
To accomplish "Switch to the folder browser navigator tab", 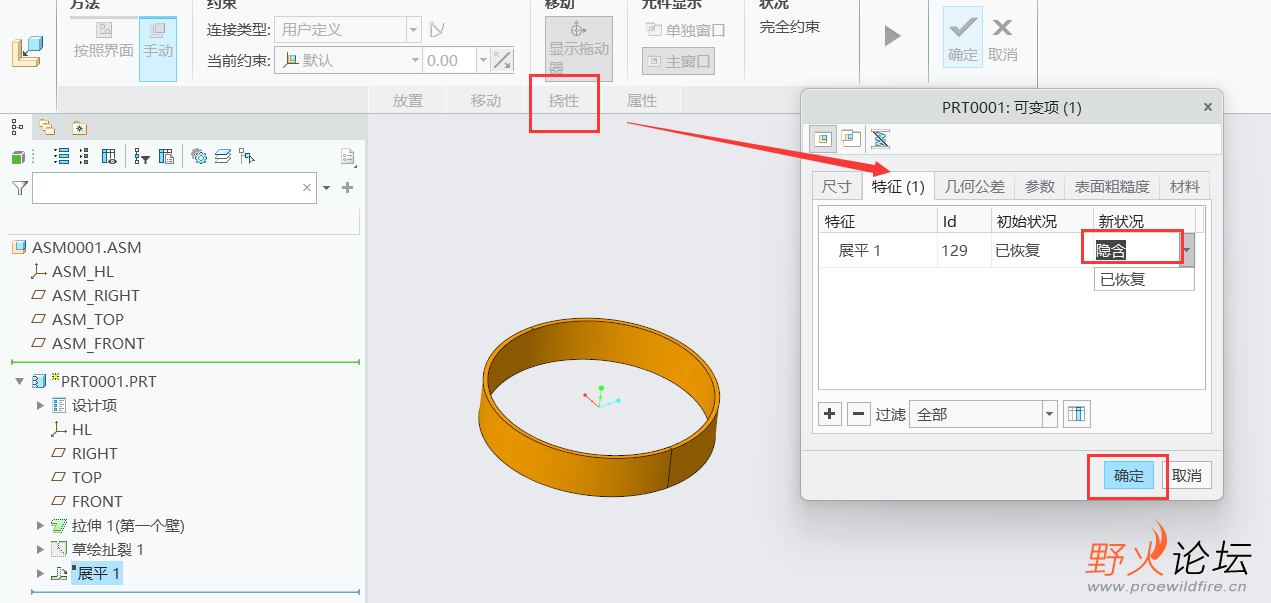I will coord(47,127).
